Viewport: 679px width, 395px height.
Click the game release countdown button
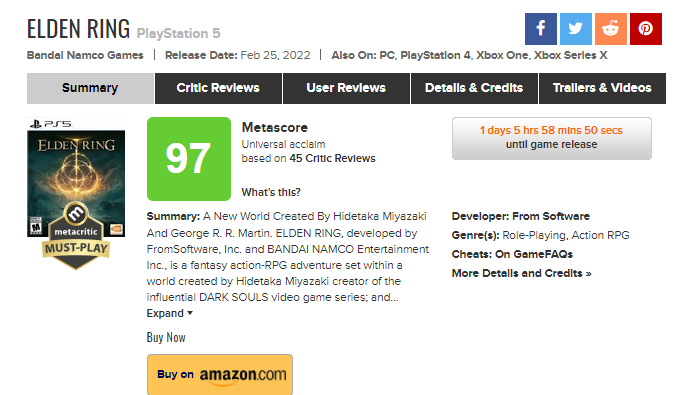(x=552, y=138)
